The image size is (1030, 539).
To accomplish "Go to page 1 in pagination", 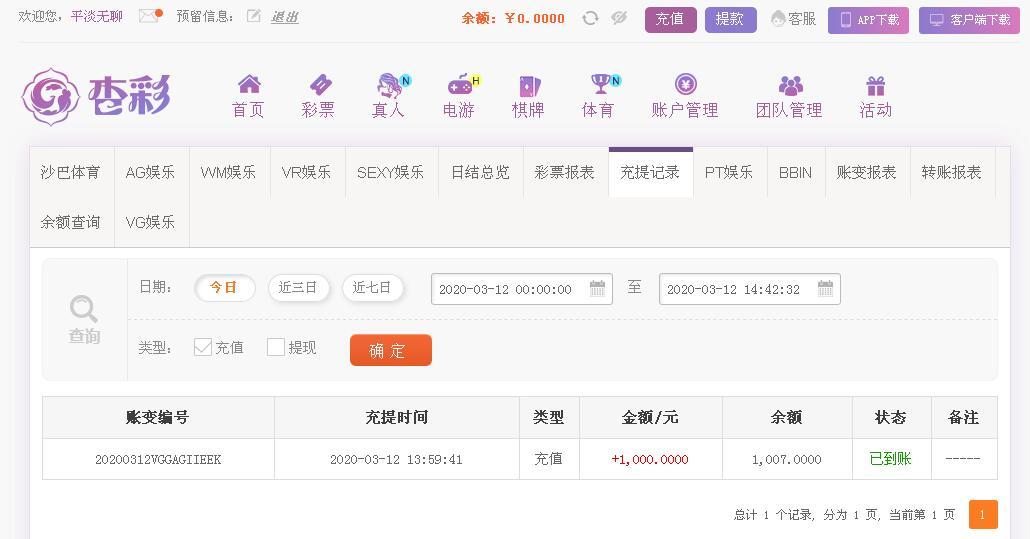I will click(x=983, y=515).
